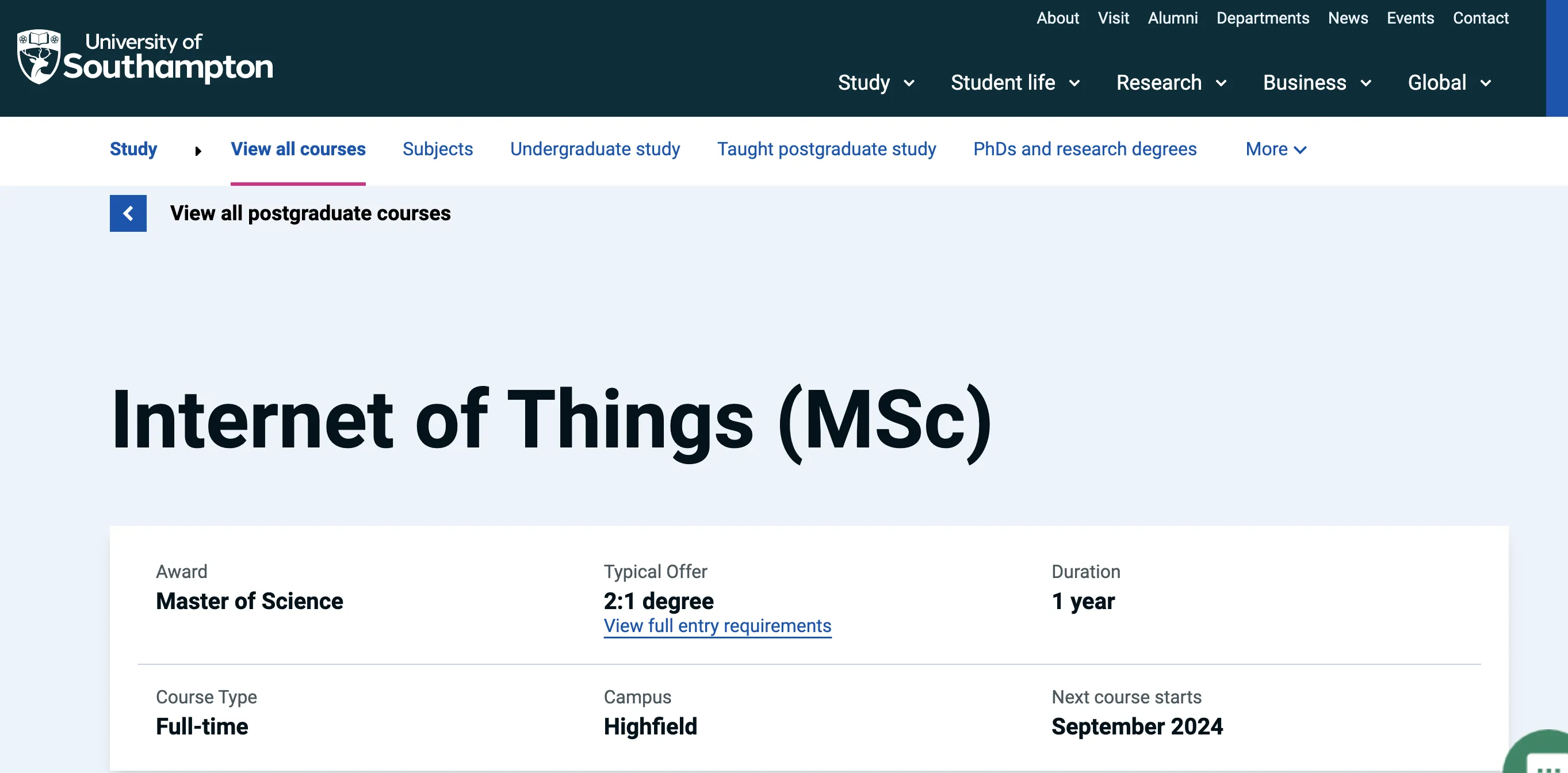Open the About link in top bar
The image size is (1568, 773).
(x=1057, y=18)
